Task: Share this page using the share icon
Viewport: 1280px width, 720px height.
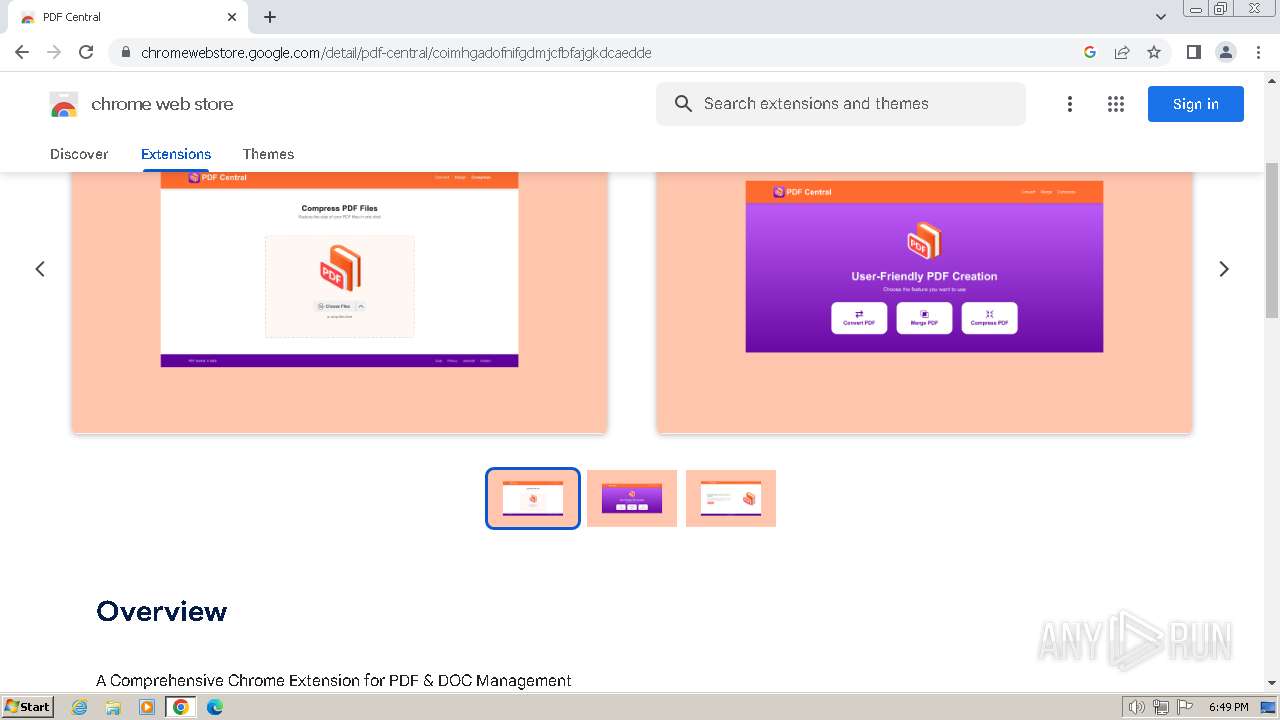Action: click(1122, 52)
